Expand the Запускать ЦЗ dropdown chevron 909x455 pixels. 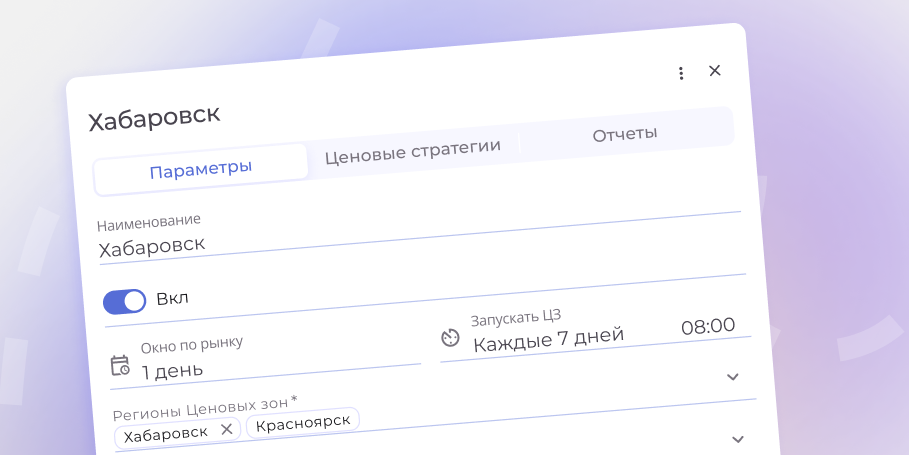[x=732, y=377]
